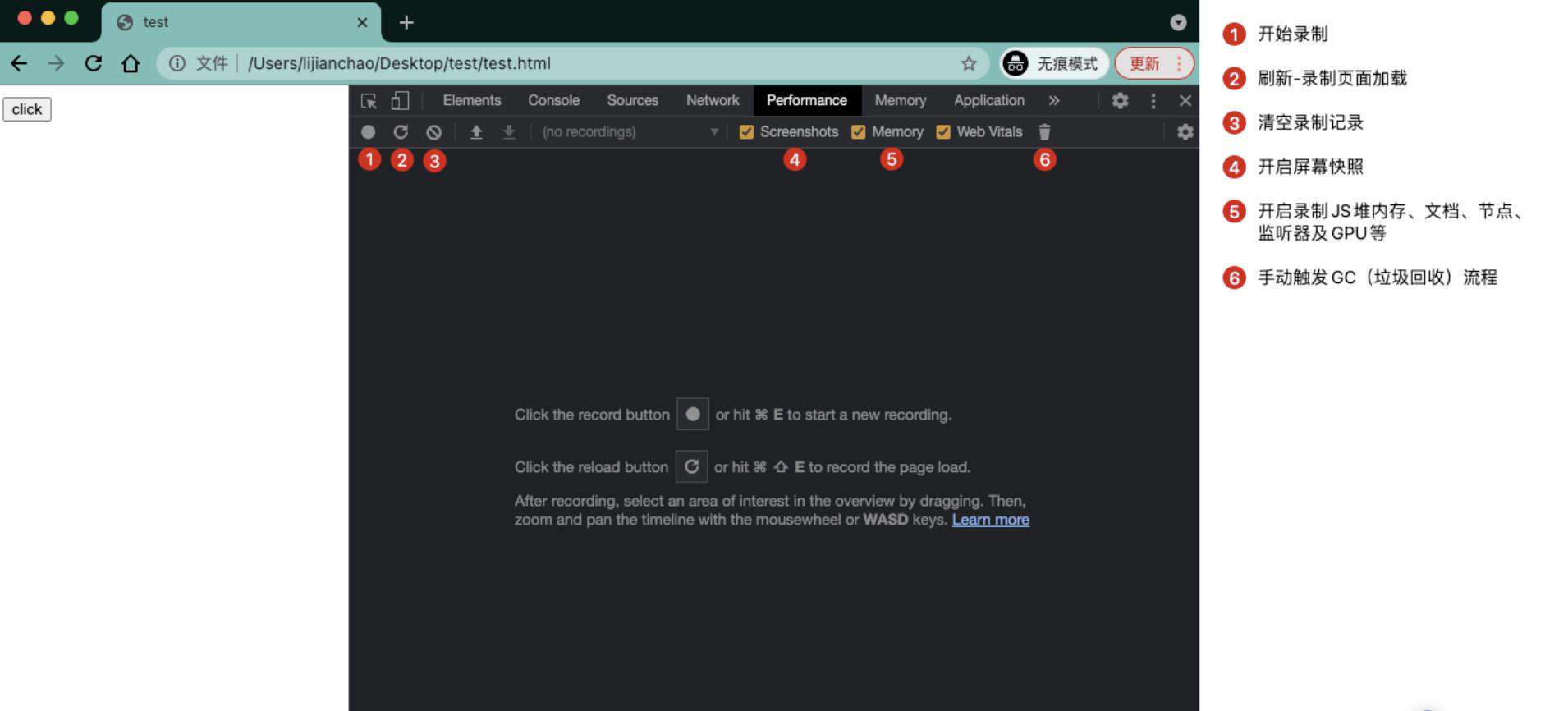The width and height of the screenshot is (1568, 711).
Task: Click the reload and record page load icon
Action: click(401, 131)
